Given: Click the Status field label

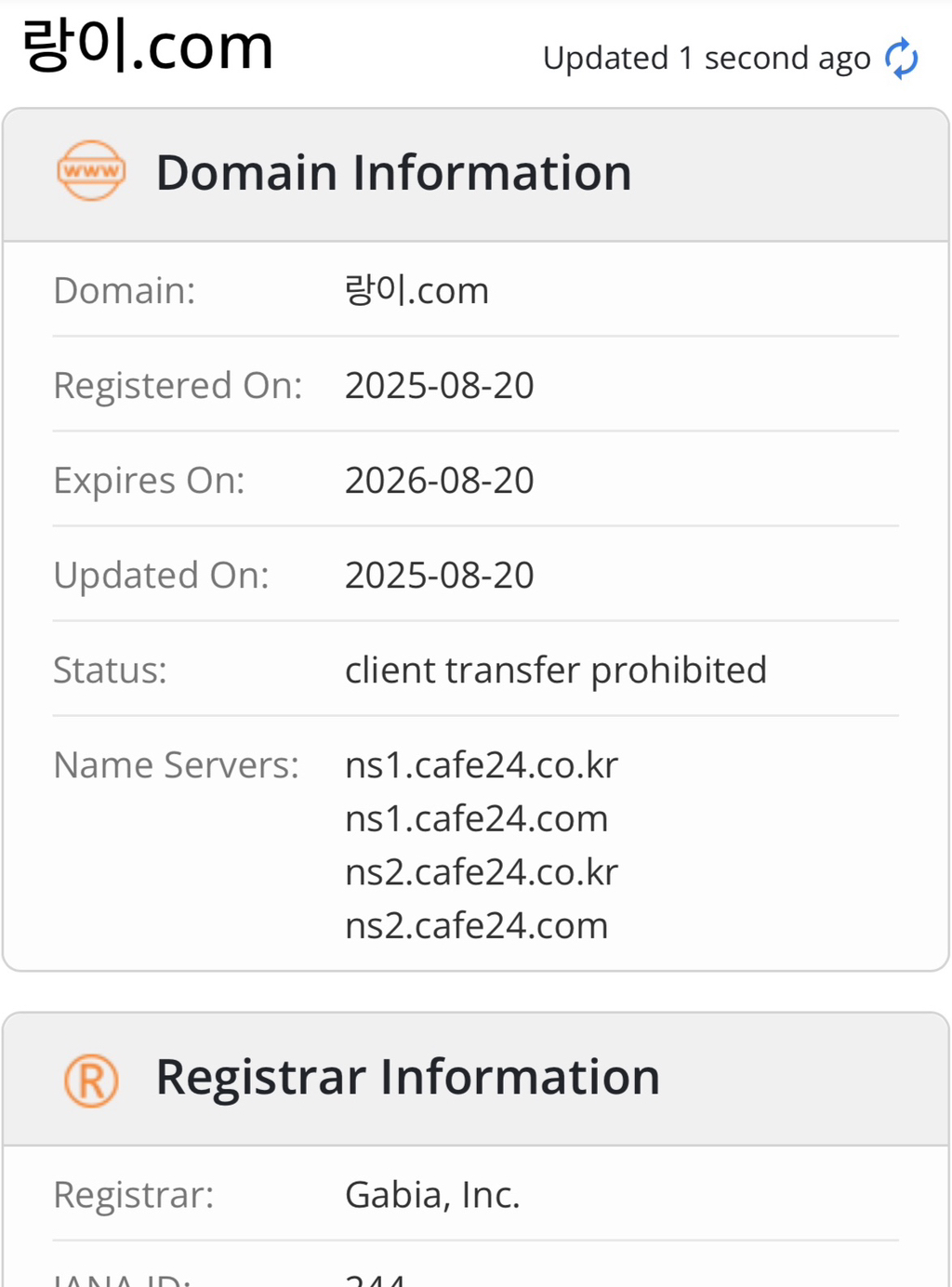Looking at the screenshot, I should pyautogui.click(x=110, y=670).
